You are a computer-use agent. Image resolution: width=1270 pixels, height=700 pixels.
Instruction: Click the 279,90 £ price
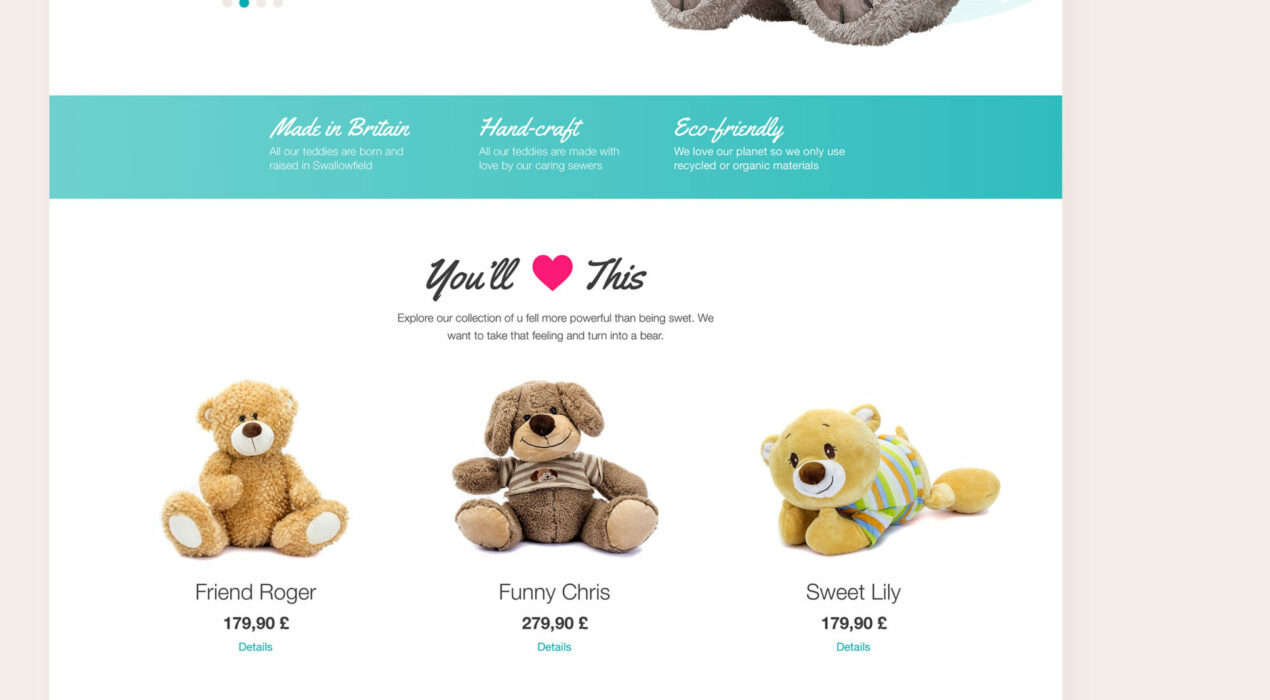coord(554,623)
